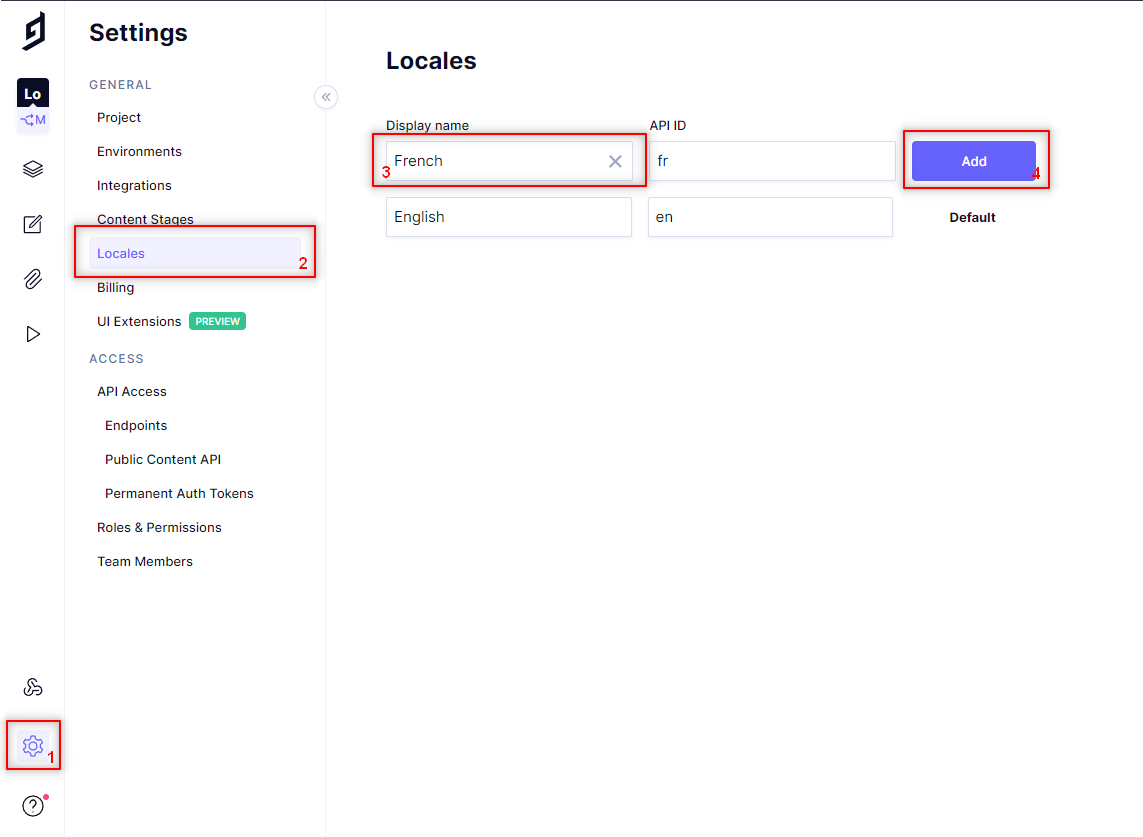Go to Content editor pencil icon
The width and height of the screenshot is (1143, 837).
[33, 224]
